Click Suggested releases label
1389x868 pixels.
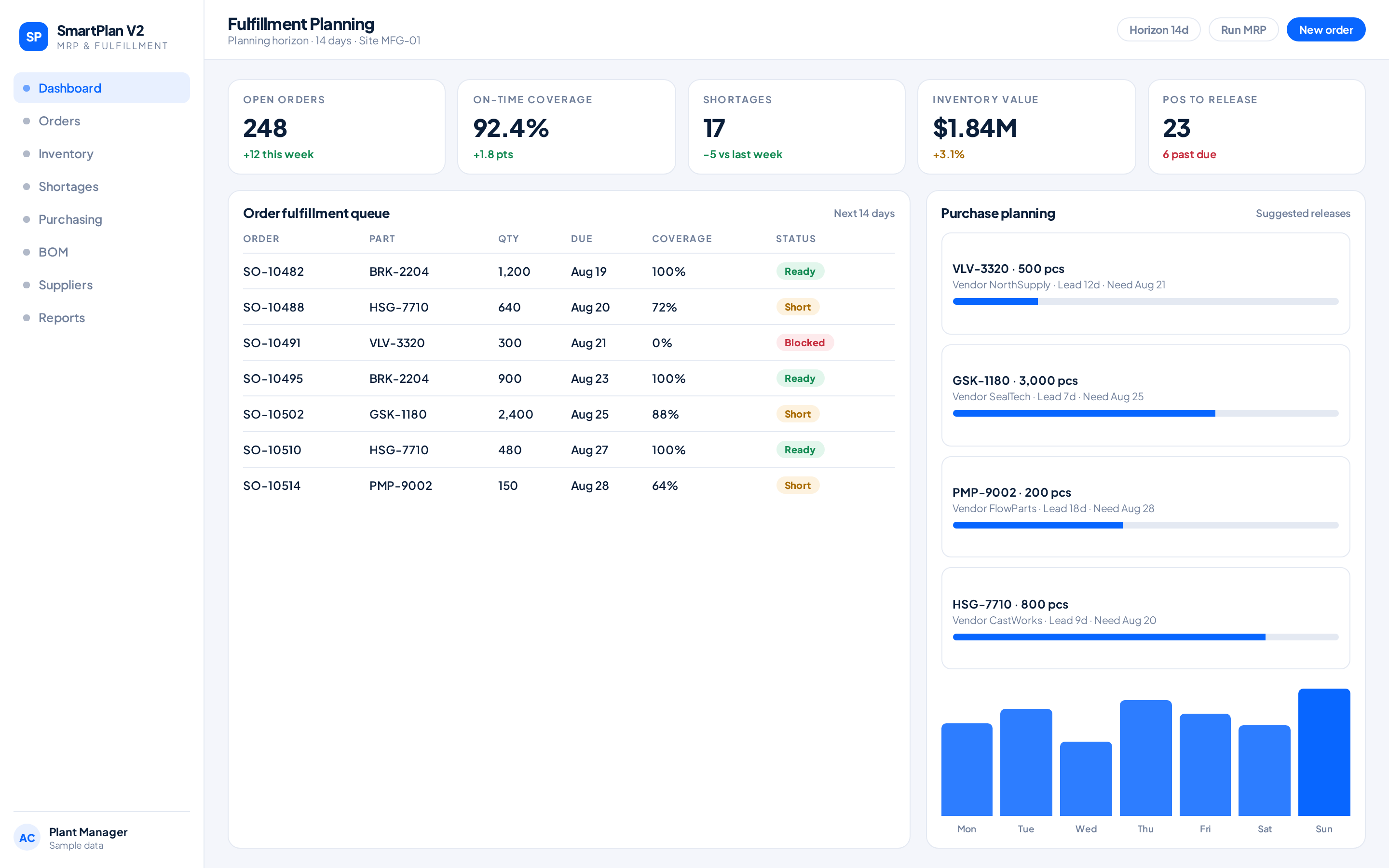[1302, 213]
